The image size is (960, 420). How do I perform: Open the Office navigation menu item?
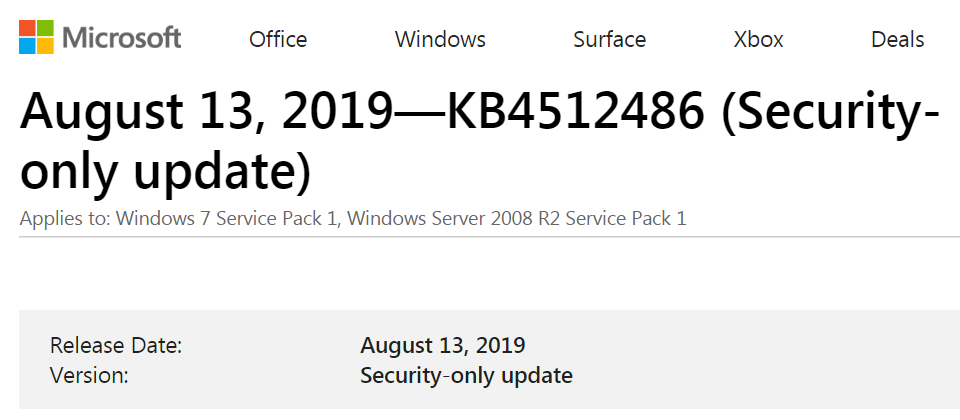pos(278,39)
